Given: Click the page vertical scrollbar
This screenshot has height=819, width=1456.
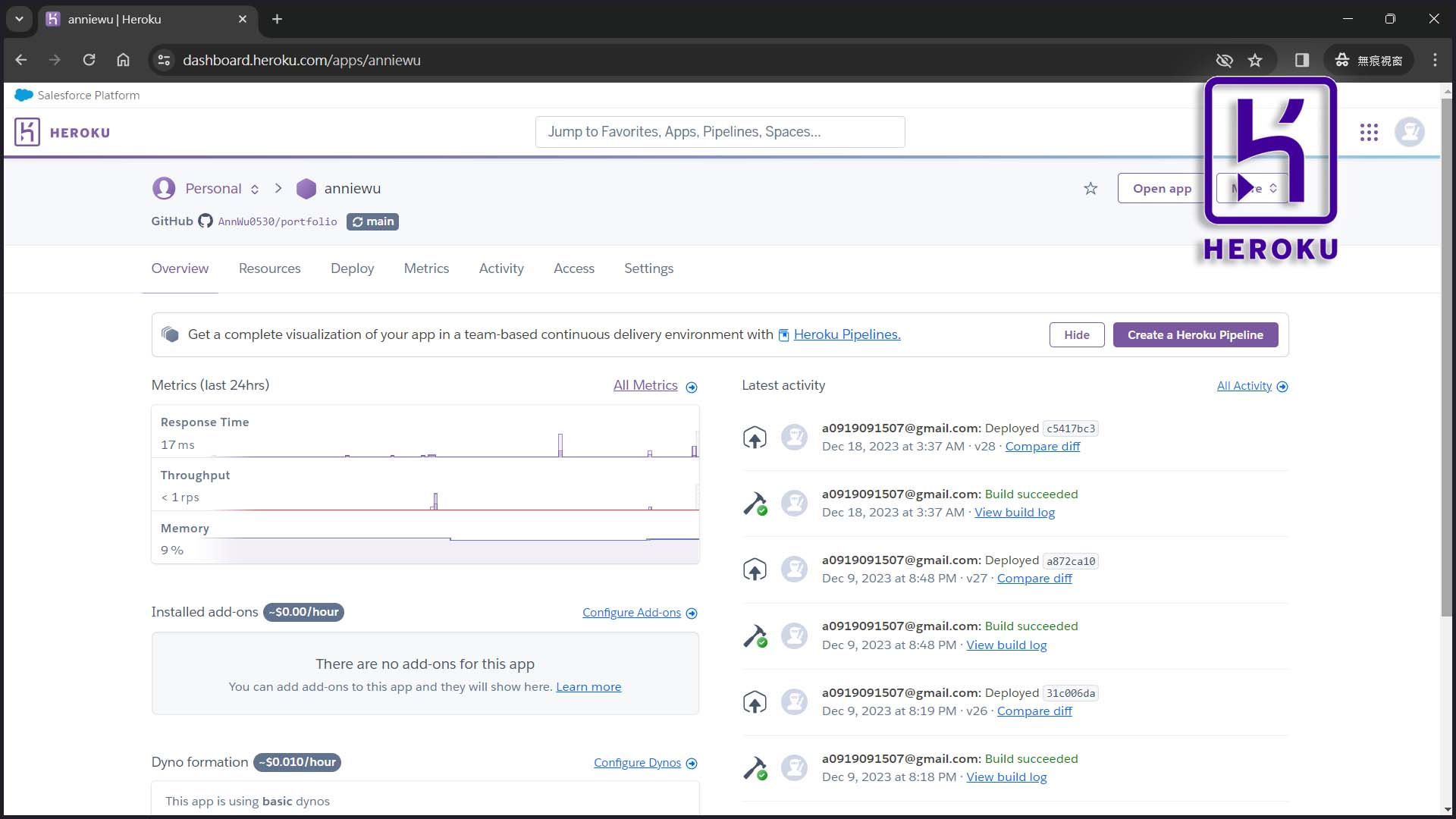Looking at the screenshot, I should 1446,356.
